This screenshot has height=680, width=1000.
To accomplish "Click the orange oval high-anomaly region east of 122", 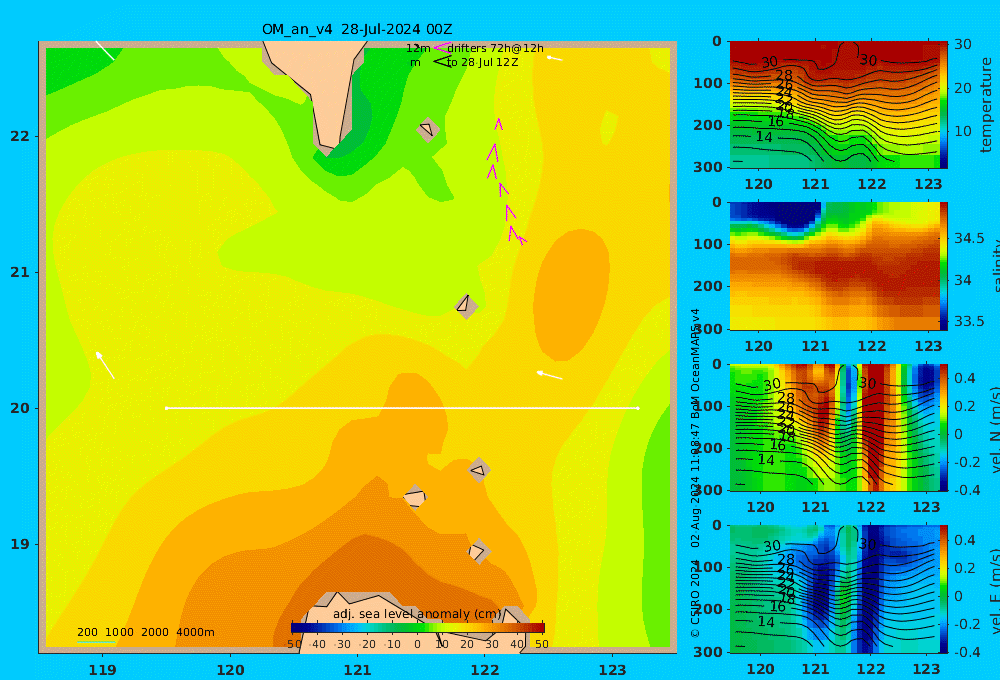I will tap(571, 295).
